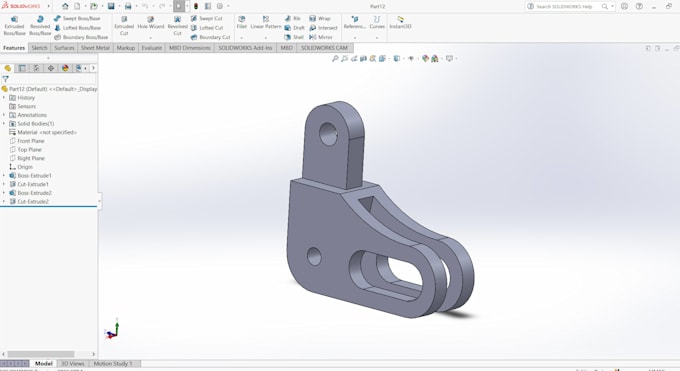The image size is (680, 371).
Task: Choose Swept Boss/Base
Action: (x=77, y=19)
